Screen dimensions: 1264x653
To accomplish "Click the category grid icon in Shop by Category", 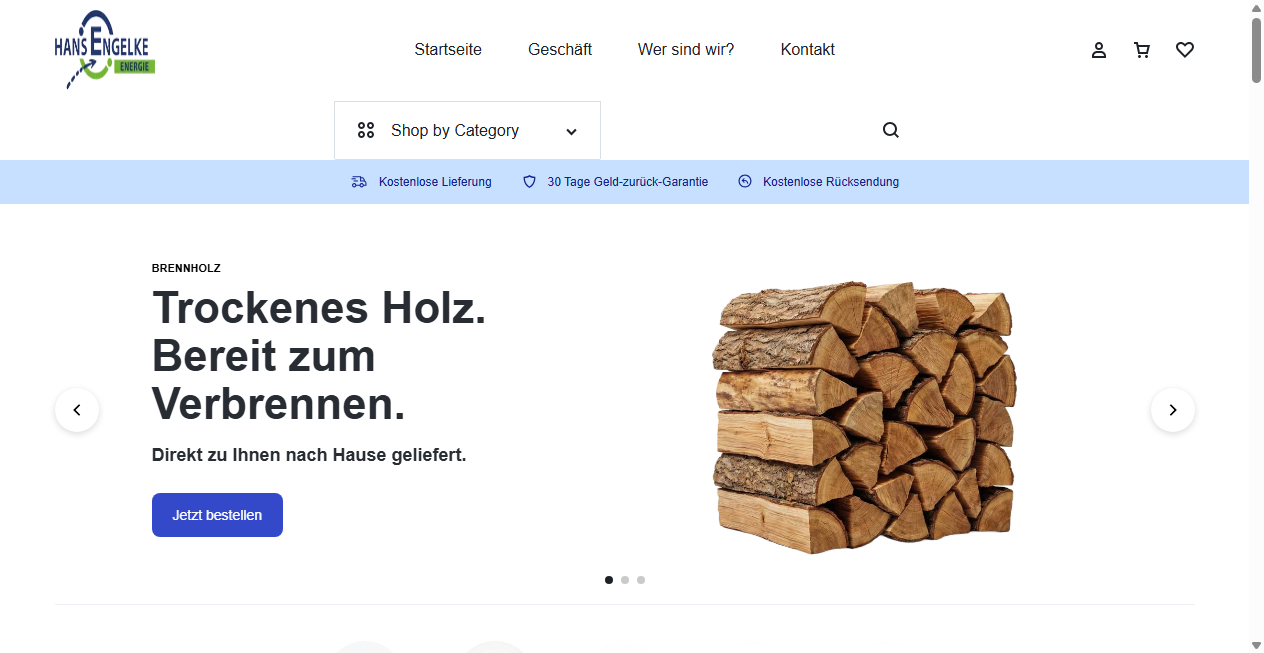I will click(365, 130).
